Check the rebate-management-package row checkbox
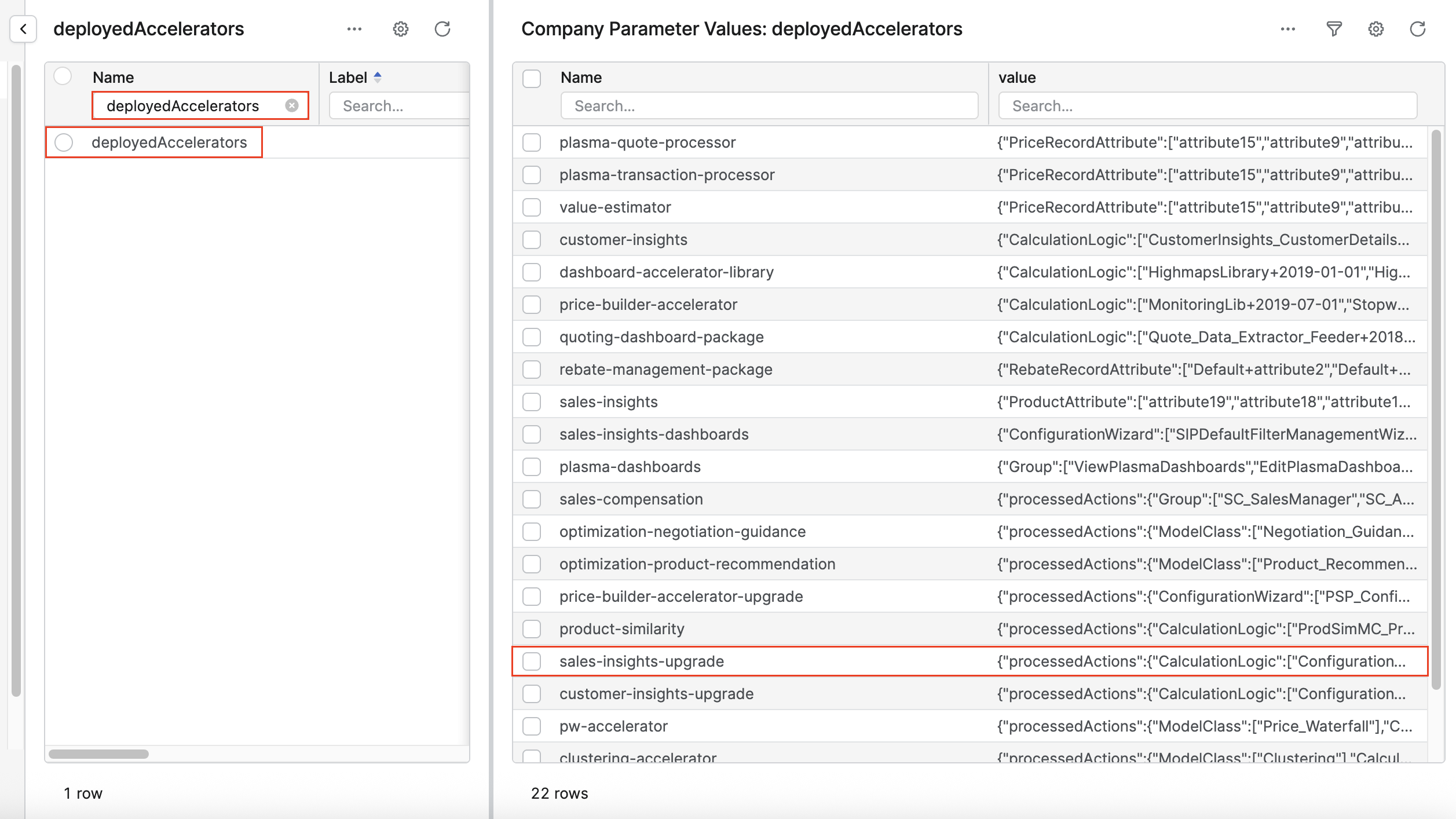Screen dimensions: 1456x819 tap(532, 369)
